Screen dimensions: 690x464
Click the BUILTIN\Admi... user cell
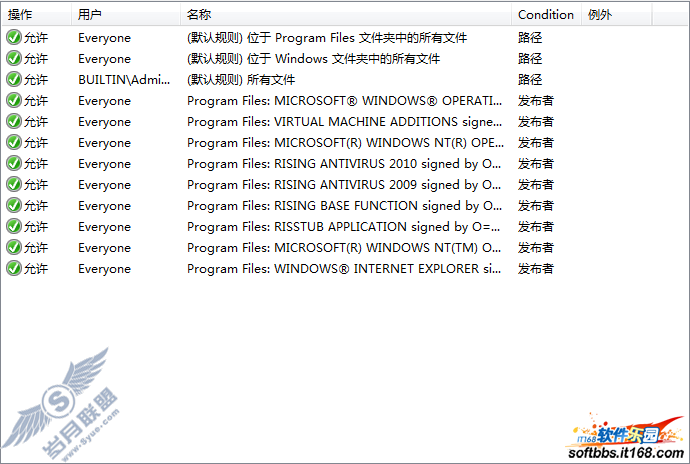(124, 80)
